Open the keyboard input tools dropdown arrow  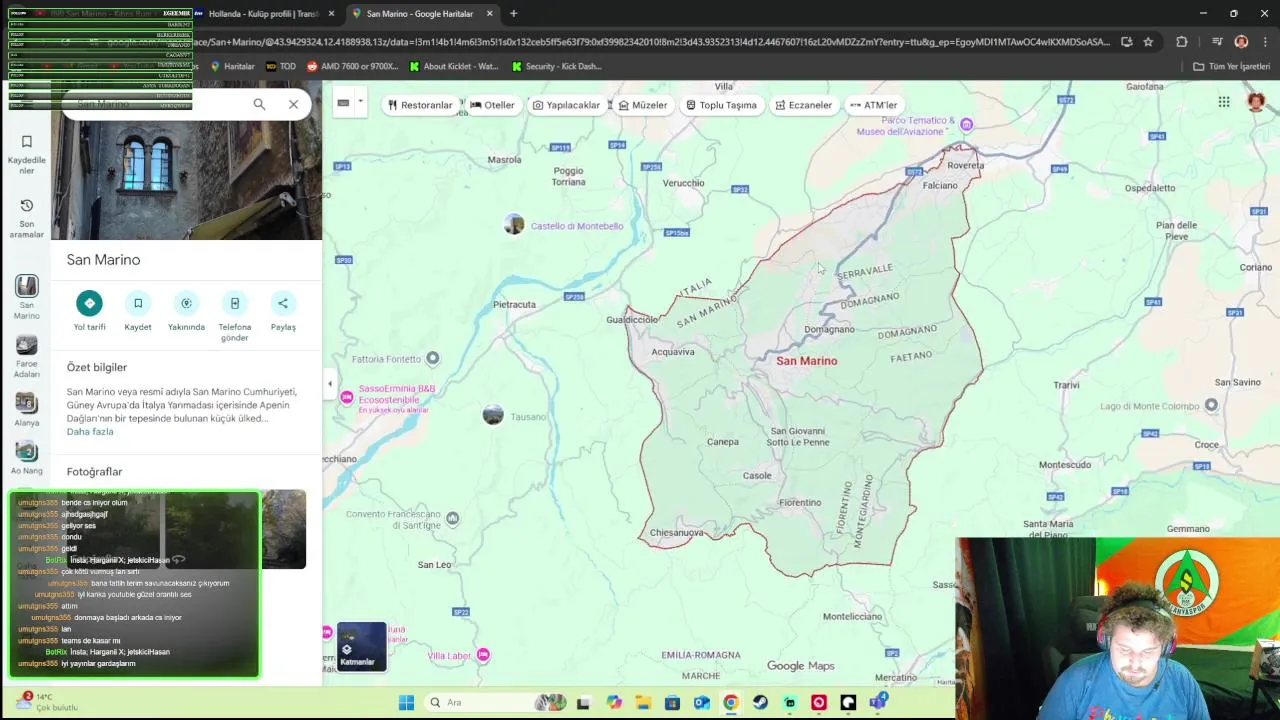360,103
